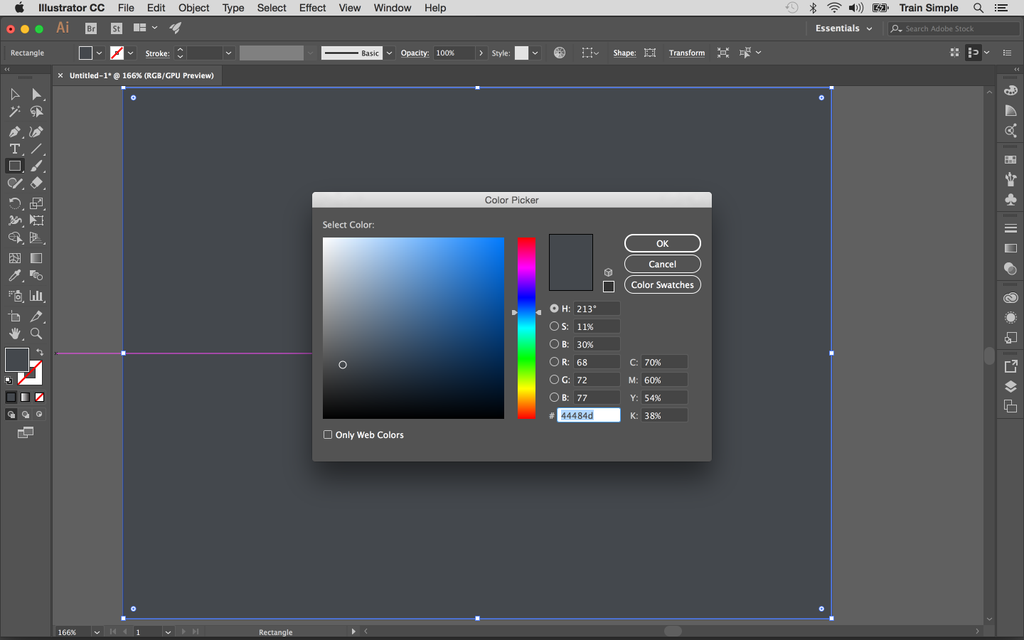Enable the Only Web Colors checkbox

coord(327,434)
